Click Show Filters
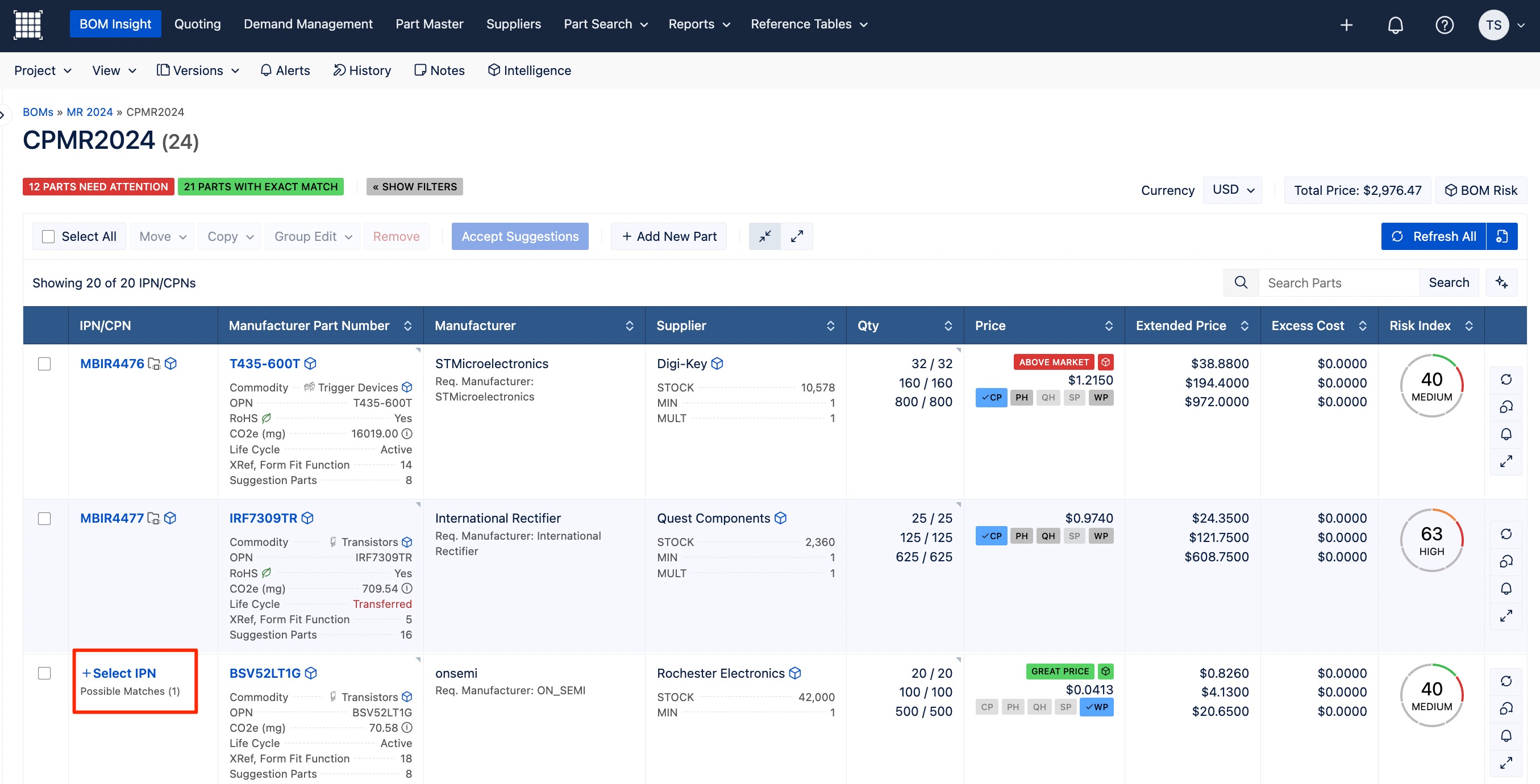Viewport: 1540px width, 784px height. point(414,186)
